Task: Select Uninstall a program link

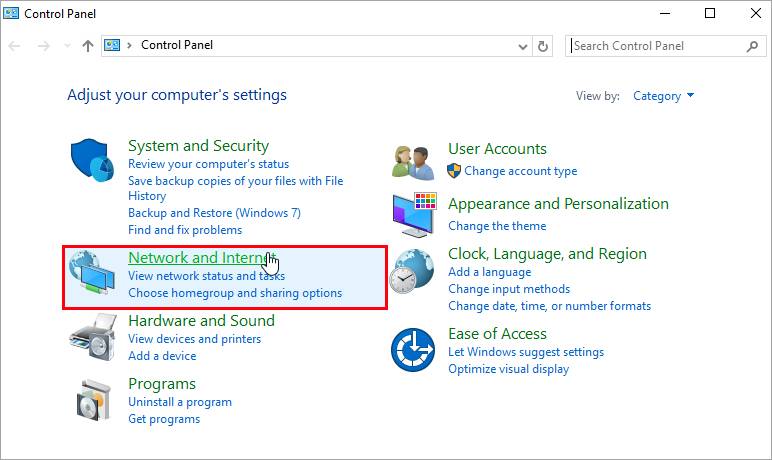Action: point(180,402)
